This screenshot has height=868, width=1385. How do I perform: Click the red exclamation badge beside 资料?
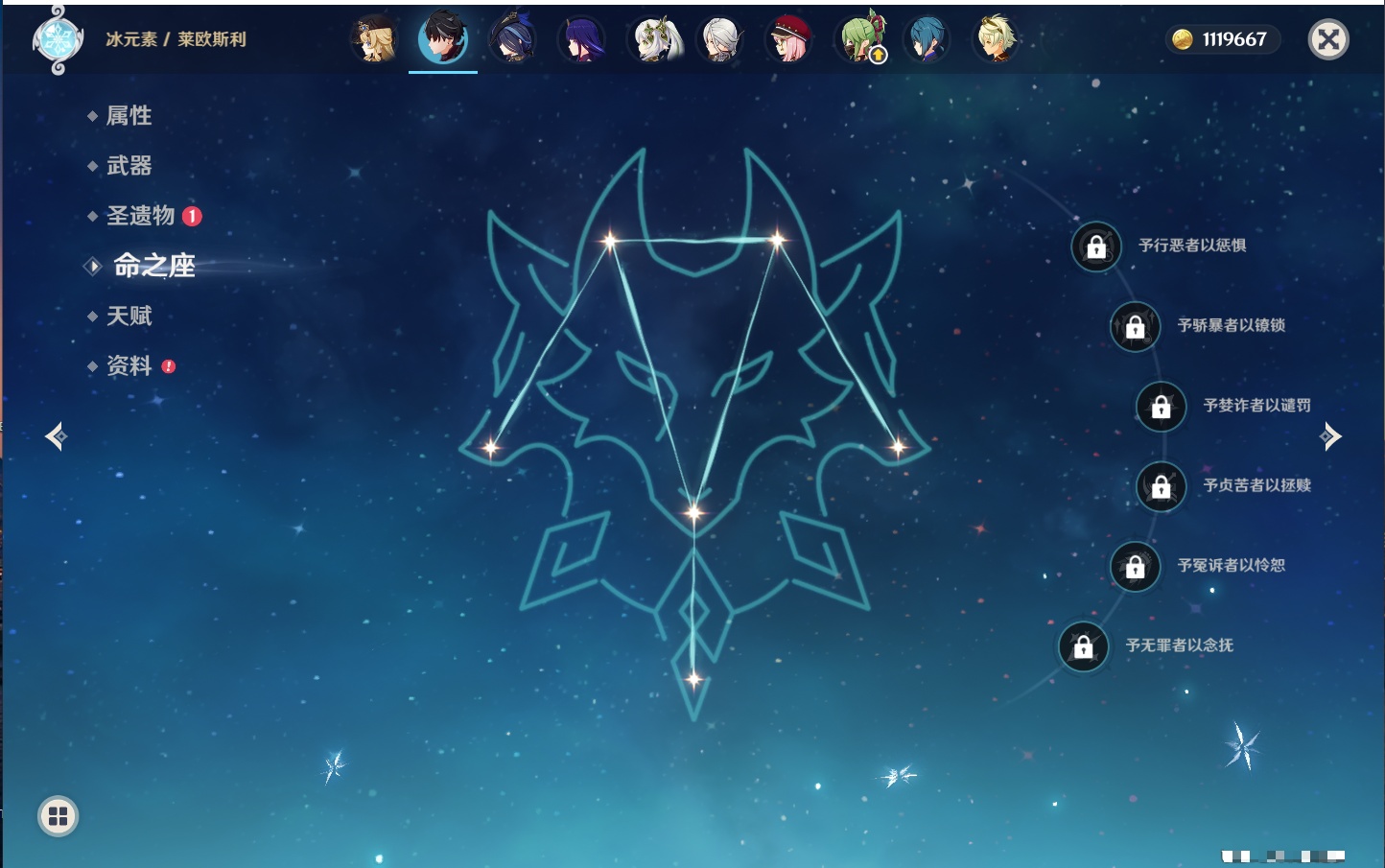pos(169,366)
